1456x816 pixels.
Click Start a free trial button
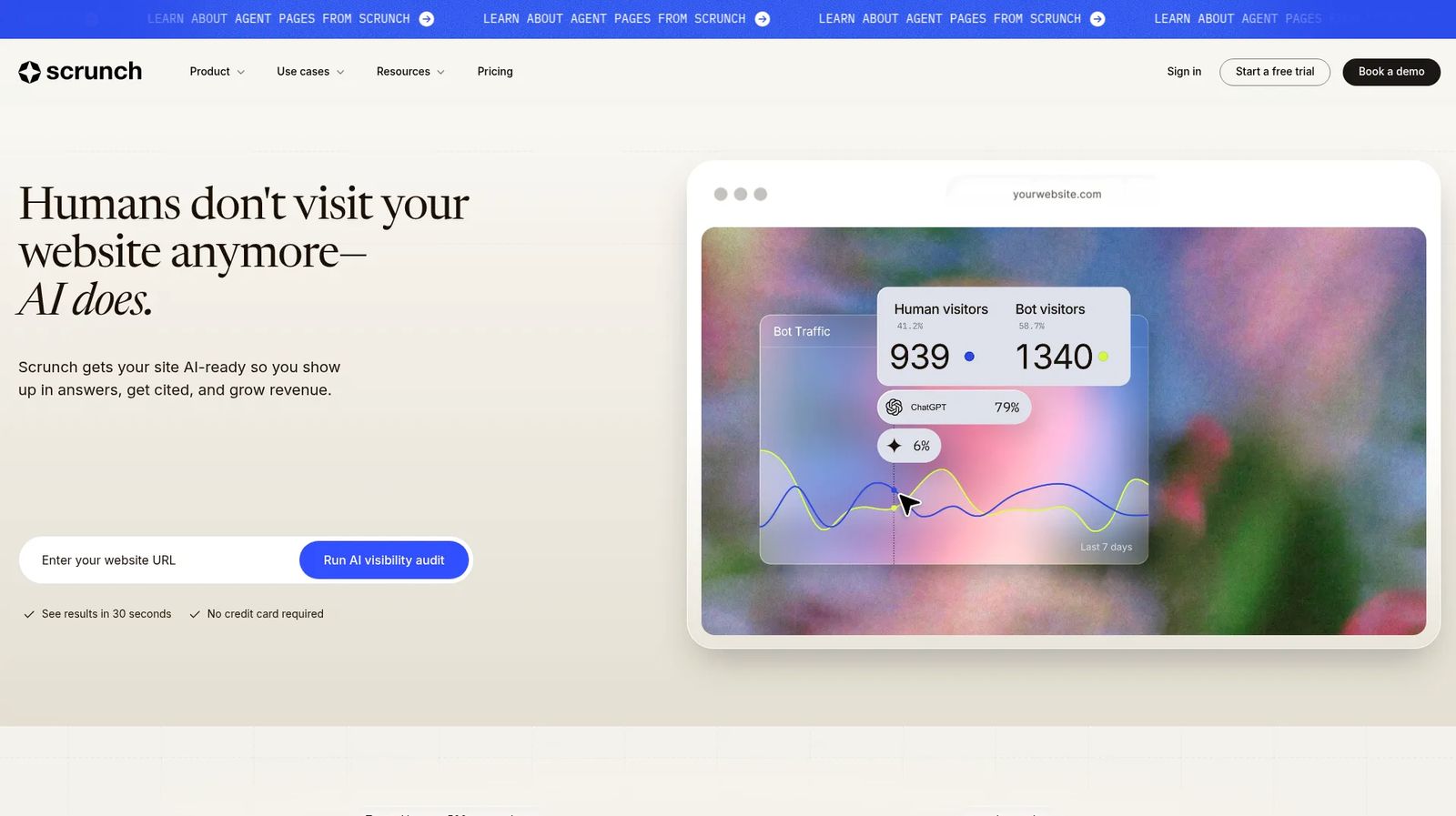tap(1275, 72)
